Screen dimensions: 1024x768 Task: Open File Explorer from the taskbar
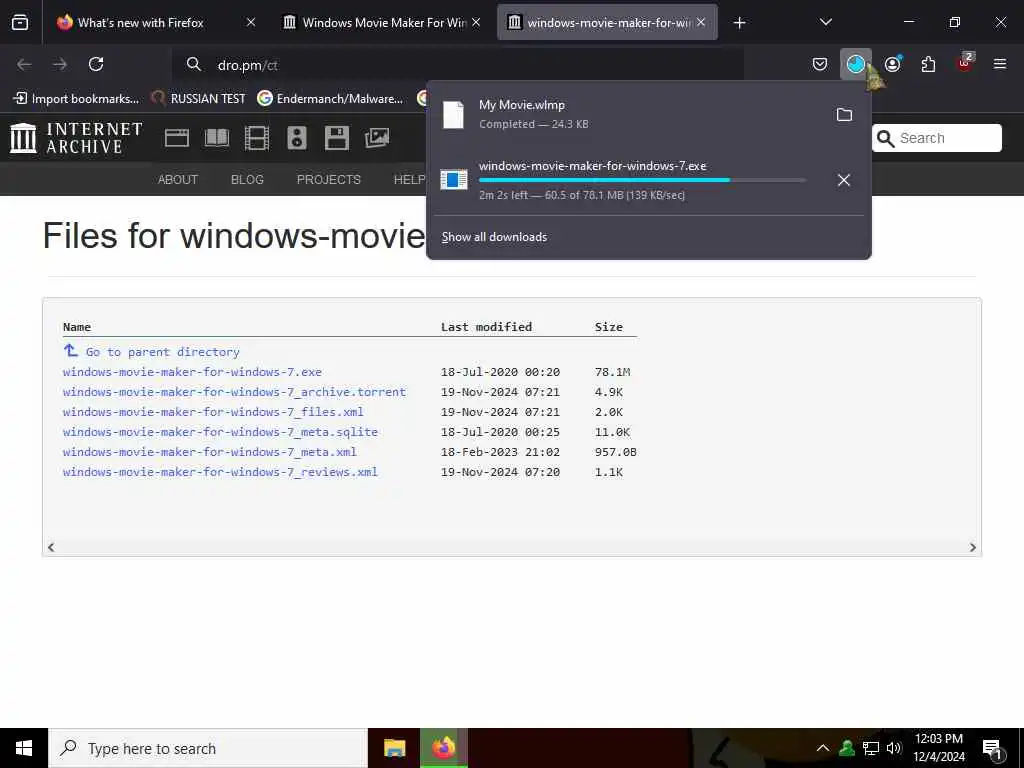coord(394,748)
